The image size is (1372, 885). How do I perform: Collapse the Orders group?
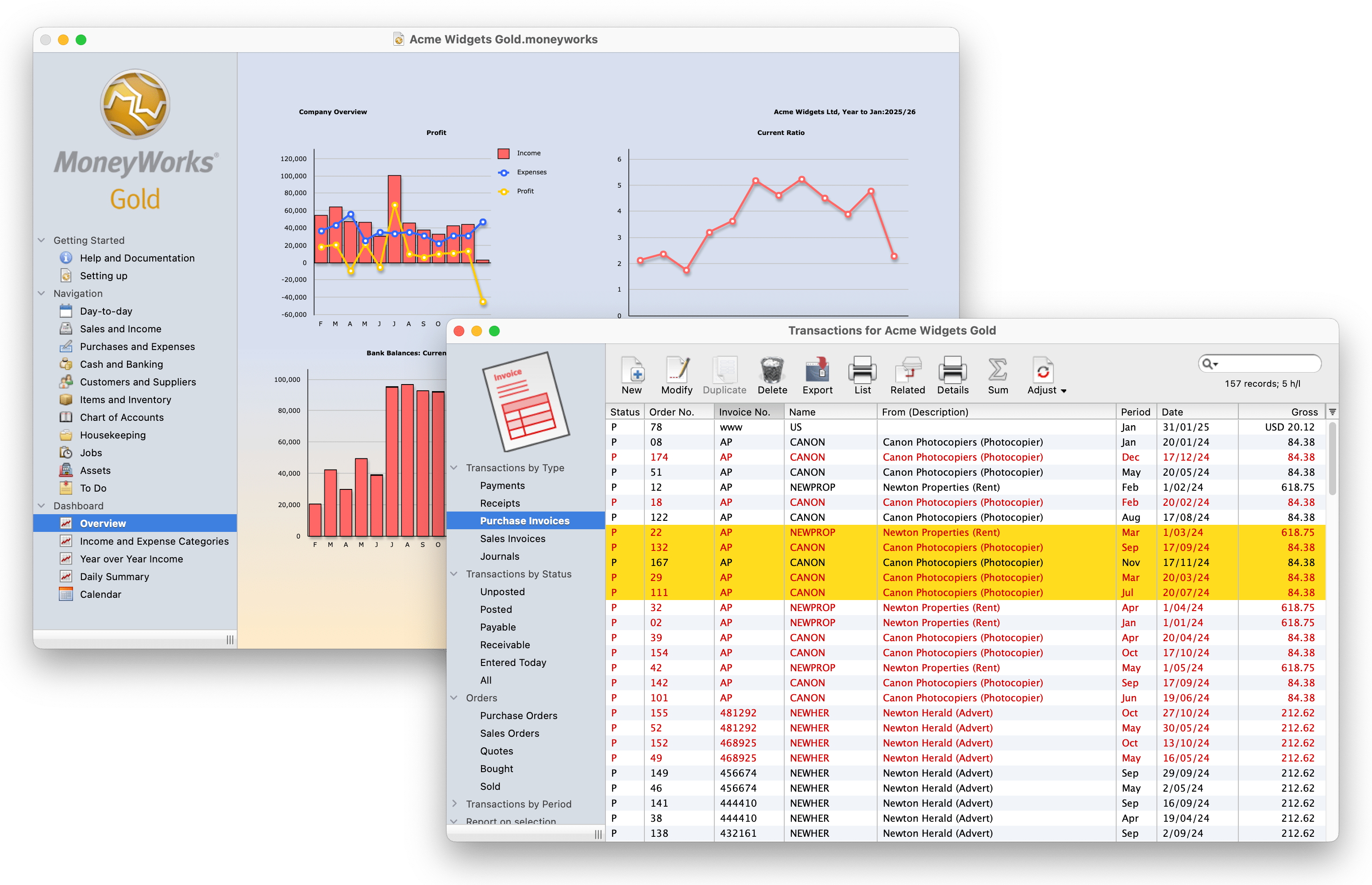click(x=454, y=698)
